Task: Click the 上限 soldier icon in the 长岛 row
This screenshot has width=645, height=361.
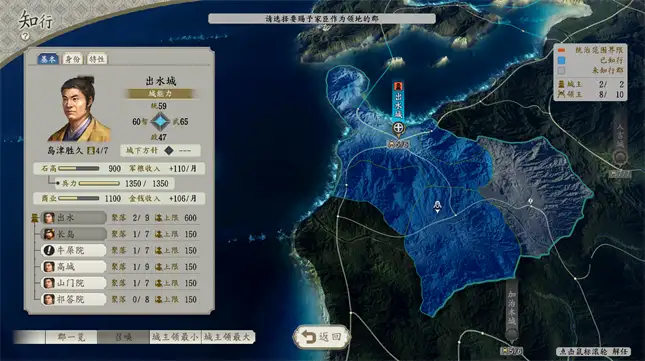Action: point(158,234)
